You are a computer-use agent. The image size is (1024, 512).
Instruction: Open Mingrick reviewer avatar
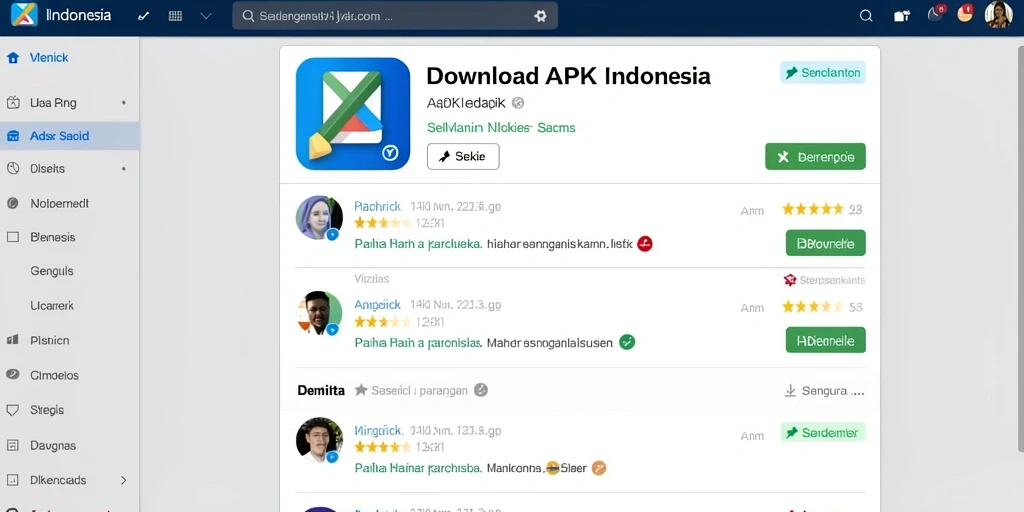319,441
